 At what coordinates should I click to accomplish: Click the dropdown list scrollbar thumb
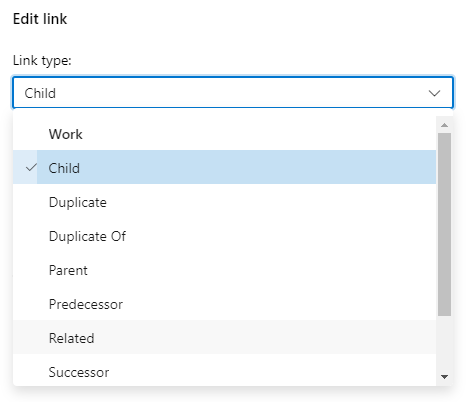point(444,224)
